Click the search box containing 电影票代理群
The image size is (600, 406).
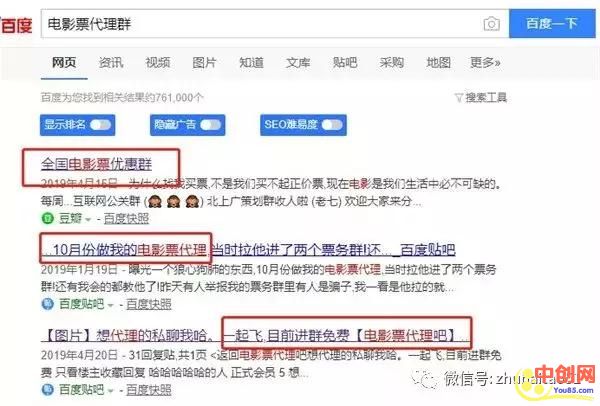(262, 24)
